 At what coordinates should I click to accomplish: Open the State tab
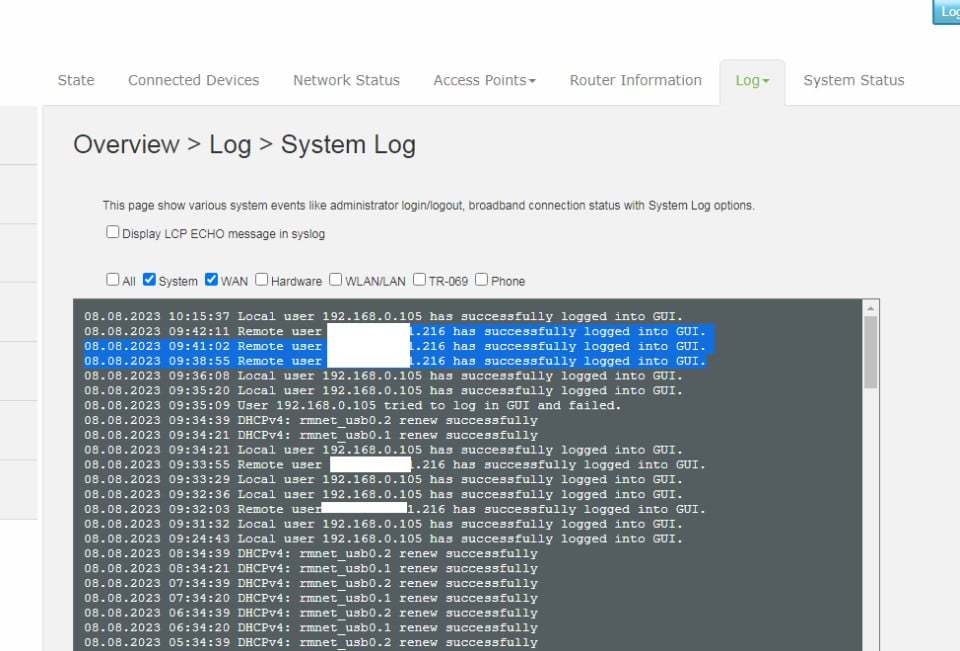pyautogui.click(x=76, y=80)
